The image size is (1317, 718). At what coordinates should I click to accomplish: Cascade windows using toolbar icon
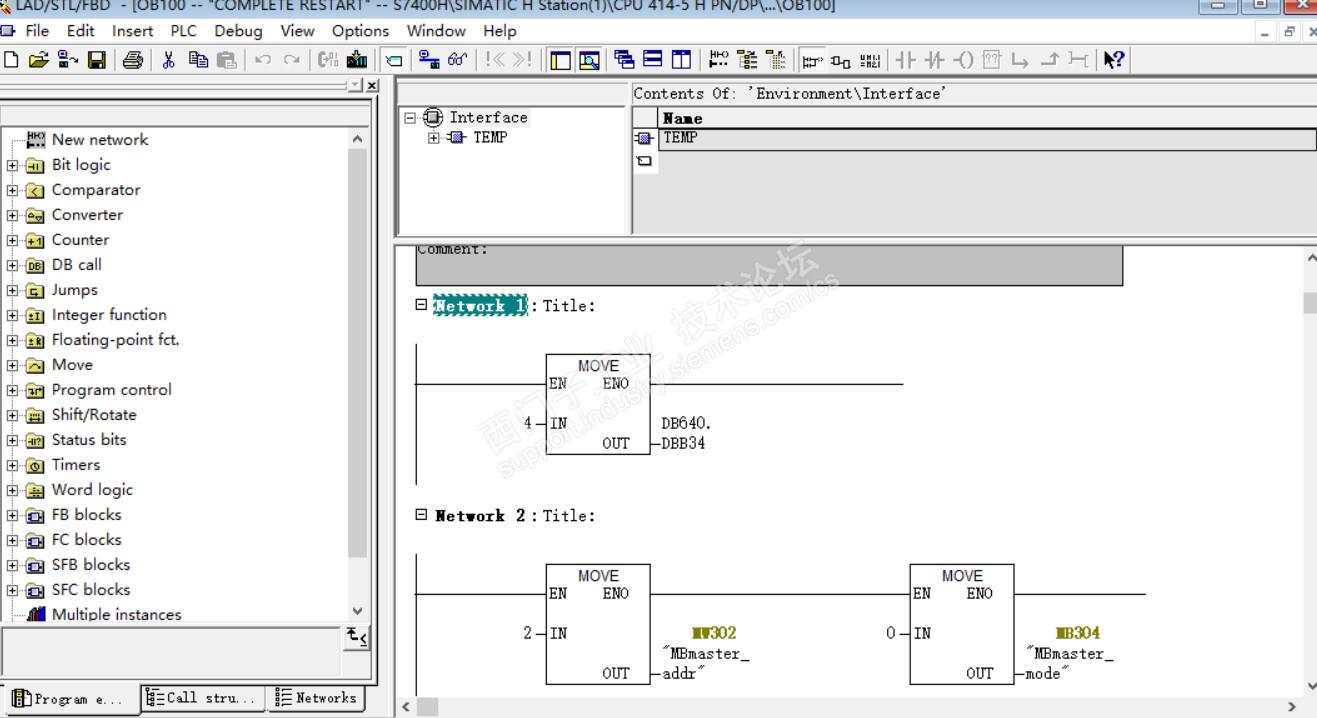624,60
